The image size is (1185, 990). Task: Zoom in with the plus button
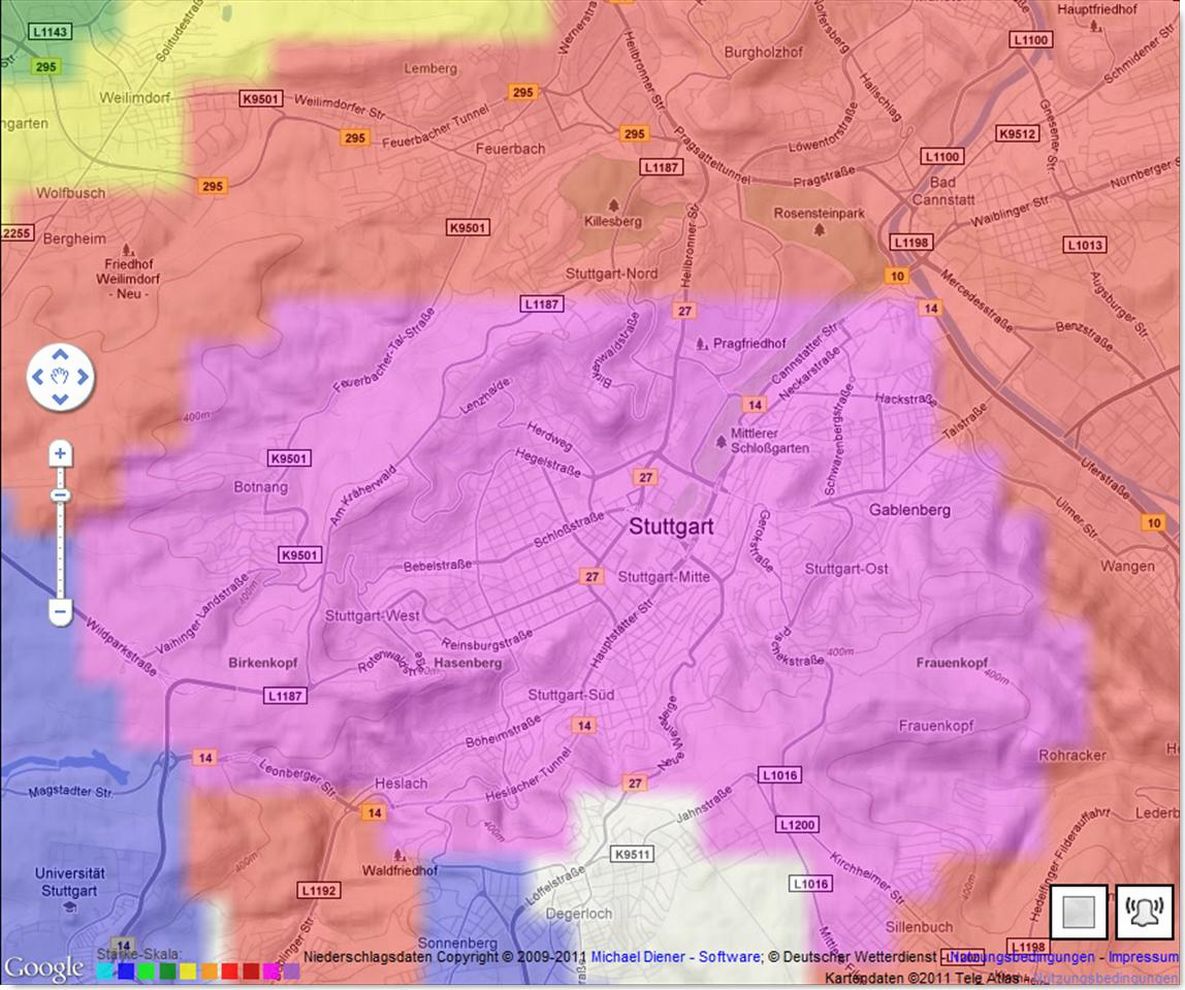(60, 454)
